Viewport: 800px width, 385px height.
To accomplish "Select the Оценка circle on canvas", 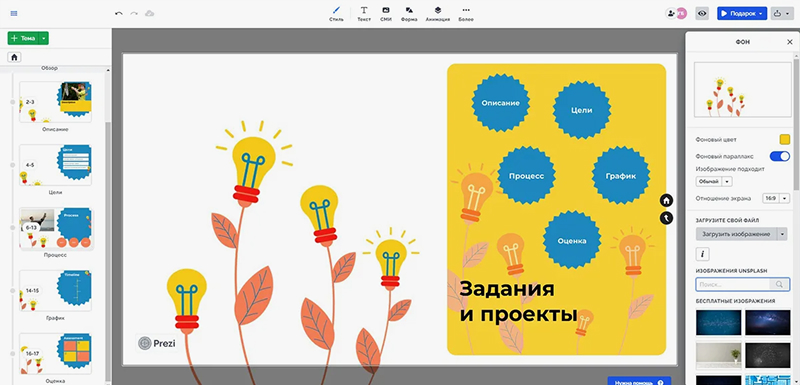I will click(571, 241).
